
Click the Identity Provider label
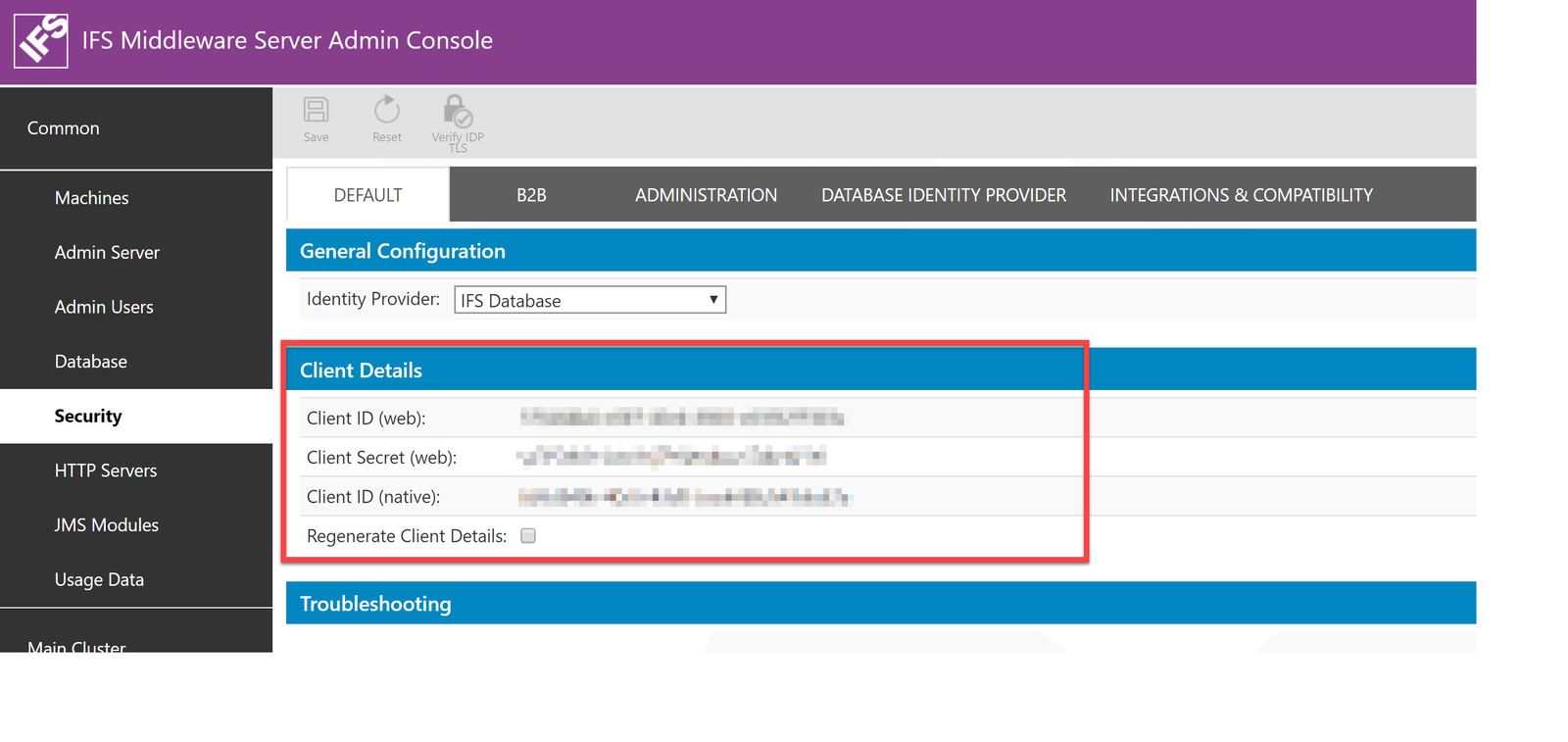[x=372, y=299]
